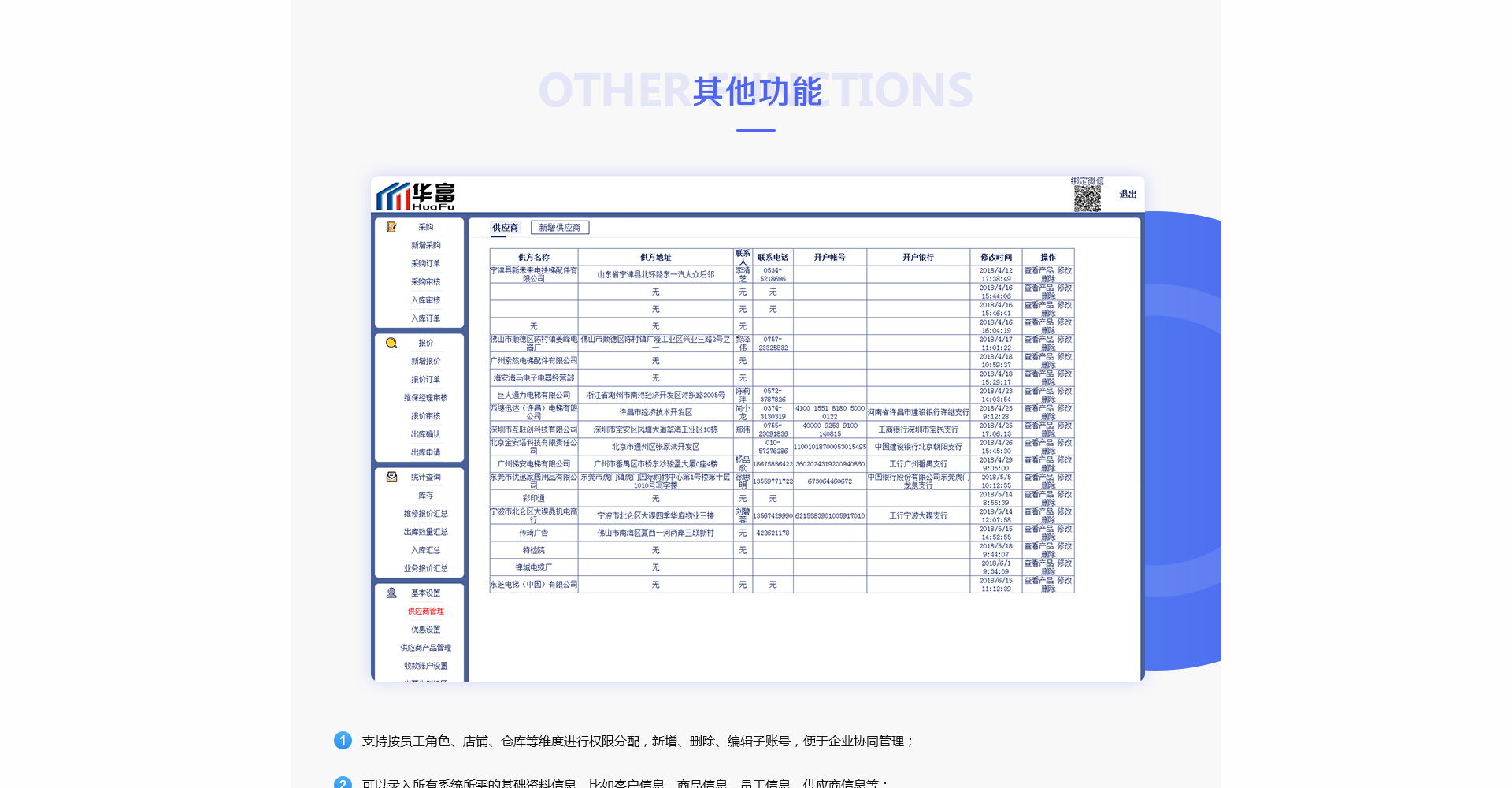The width and height of the screenshot is (1512, 788).
Task: Open 供应商产品管理 in the sidebar
Action: coord(425,648)
